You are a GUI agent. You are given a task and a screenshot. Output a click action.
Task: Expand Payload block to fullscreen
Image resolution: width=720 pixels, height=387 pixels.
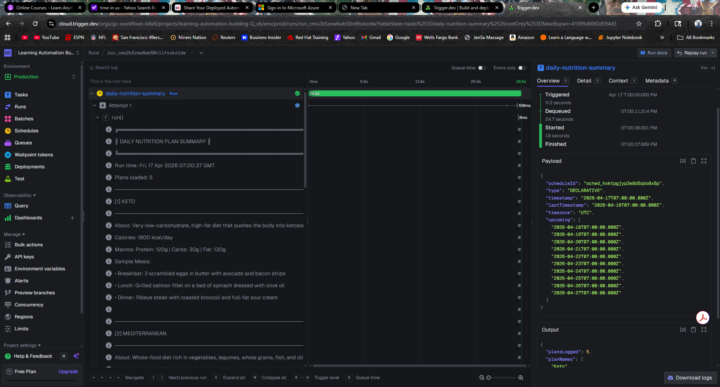704,161
